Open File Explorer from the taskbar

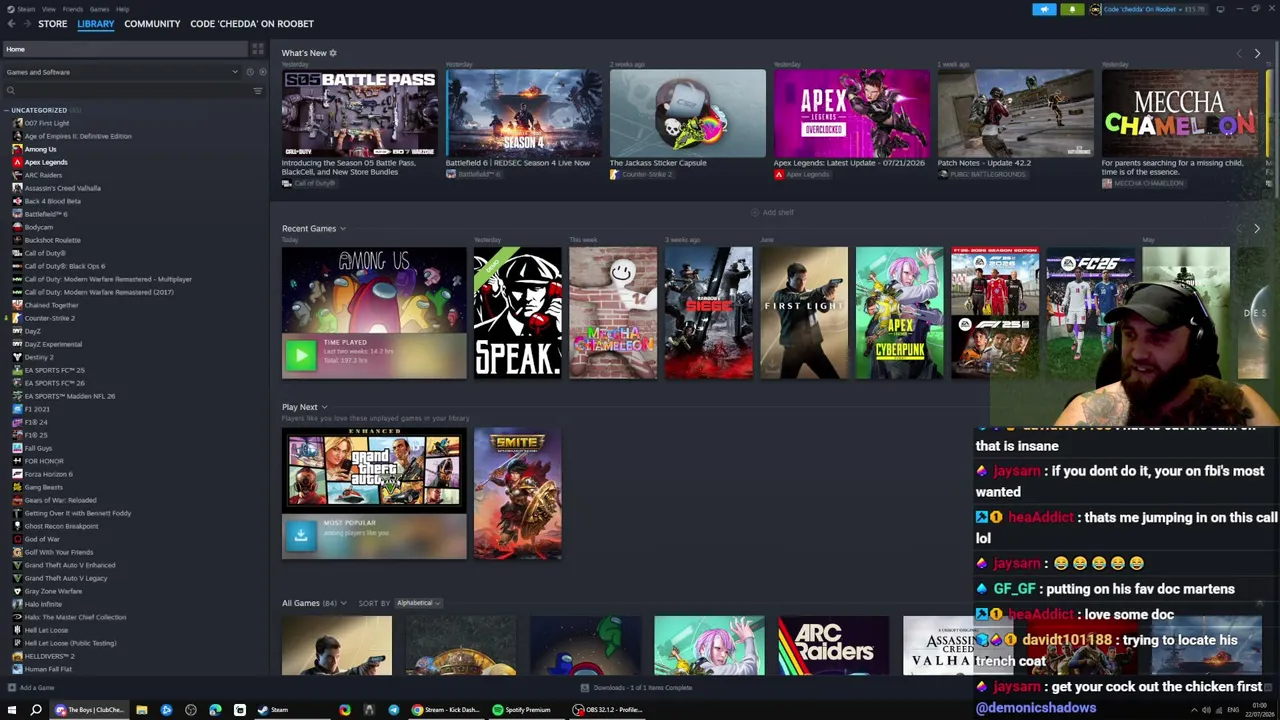tap(142, 710)
